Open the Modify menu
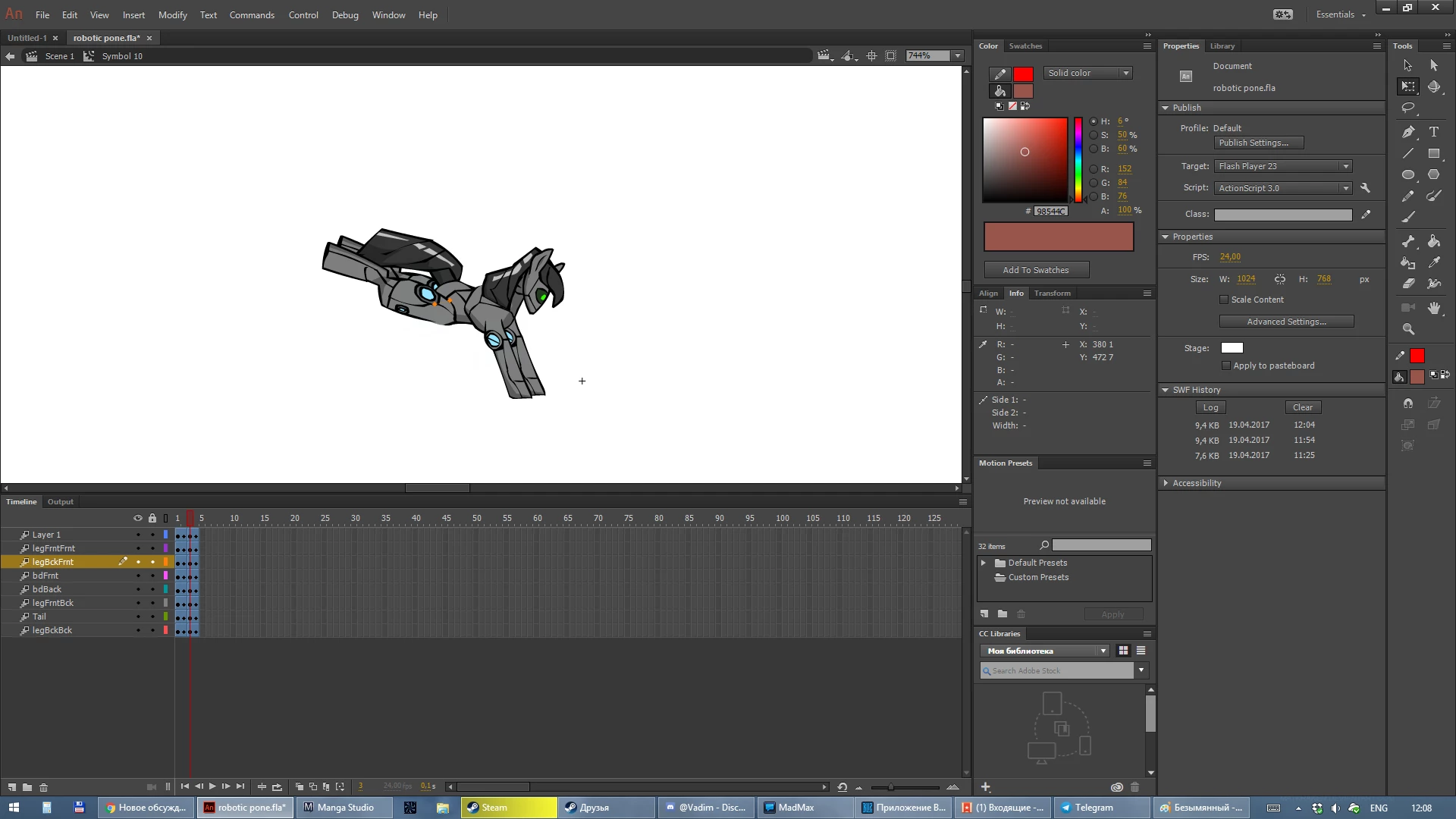Screen dimensions: 1456x819 pyautogui.click(x=172, y=15)
